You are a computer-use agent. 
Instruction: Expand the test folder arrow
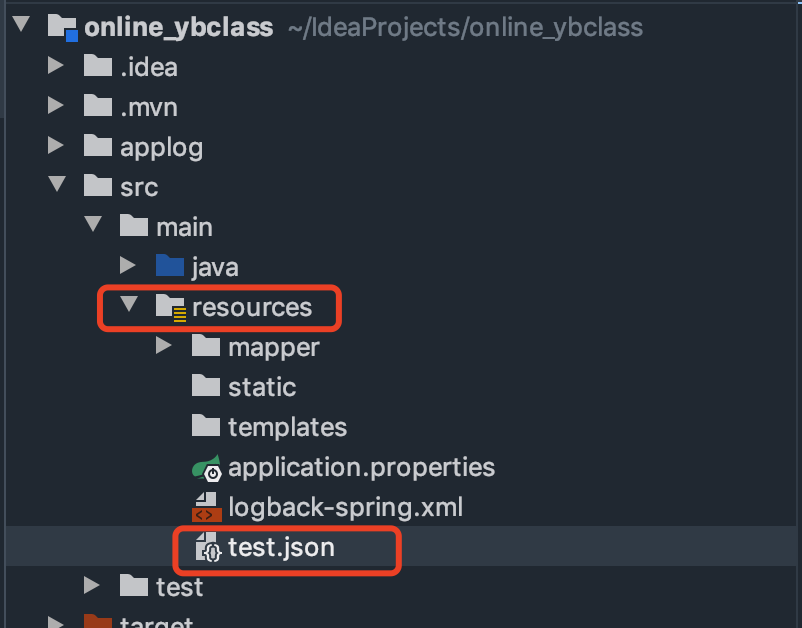tap(92, 585)
